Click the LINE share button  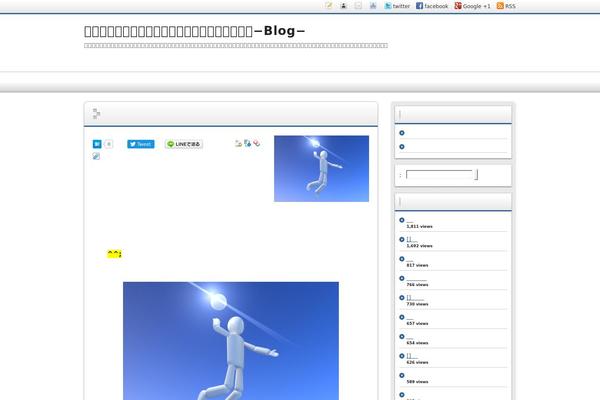[x=184, y=144]
